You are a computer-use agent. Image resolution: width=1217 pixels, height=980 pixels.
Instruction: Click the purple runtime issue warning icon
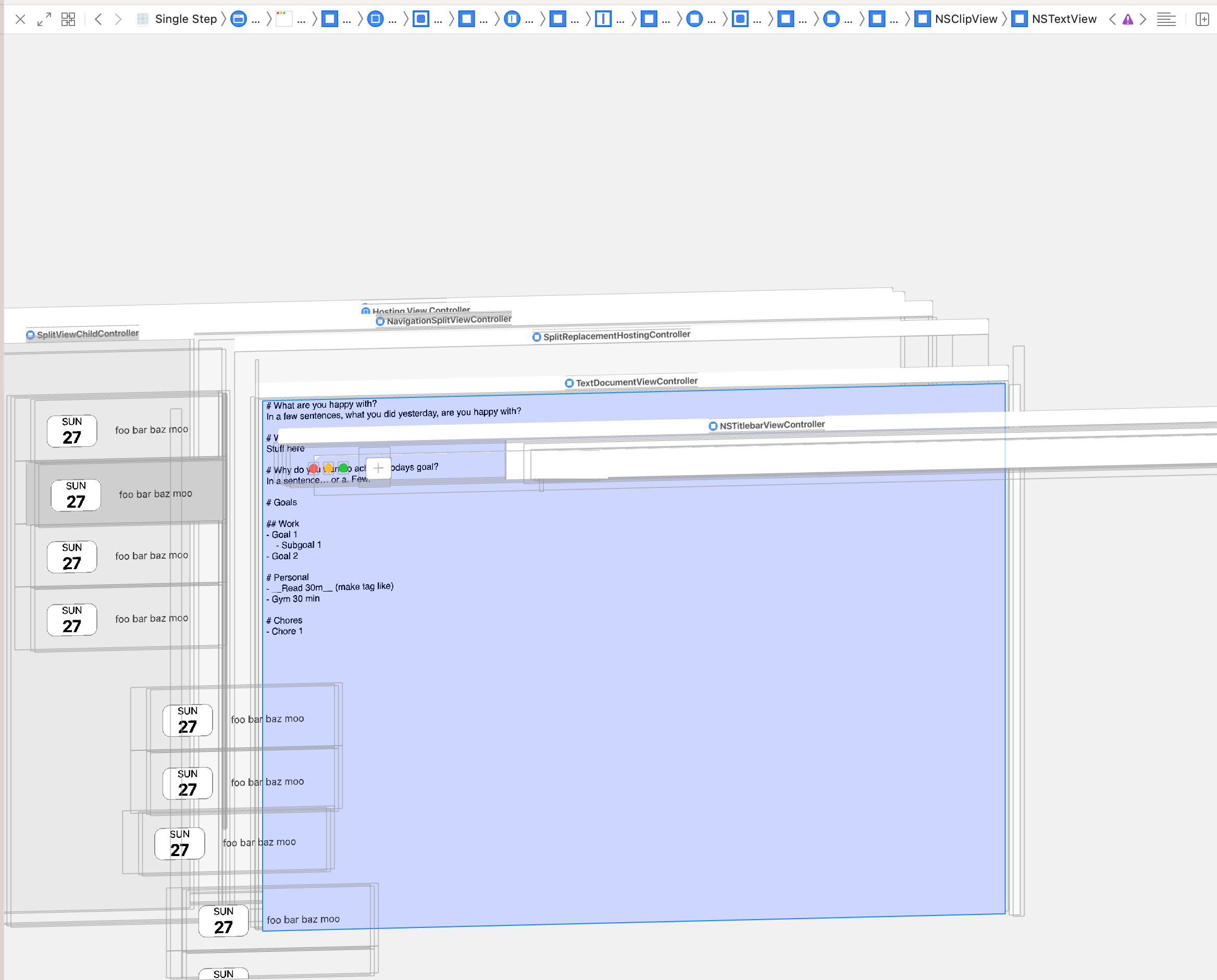(x=1127, y=19)
